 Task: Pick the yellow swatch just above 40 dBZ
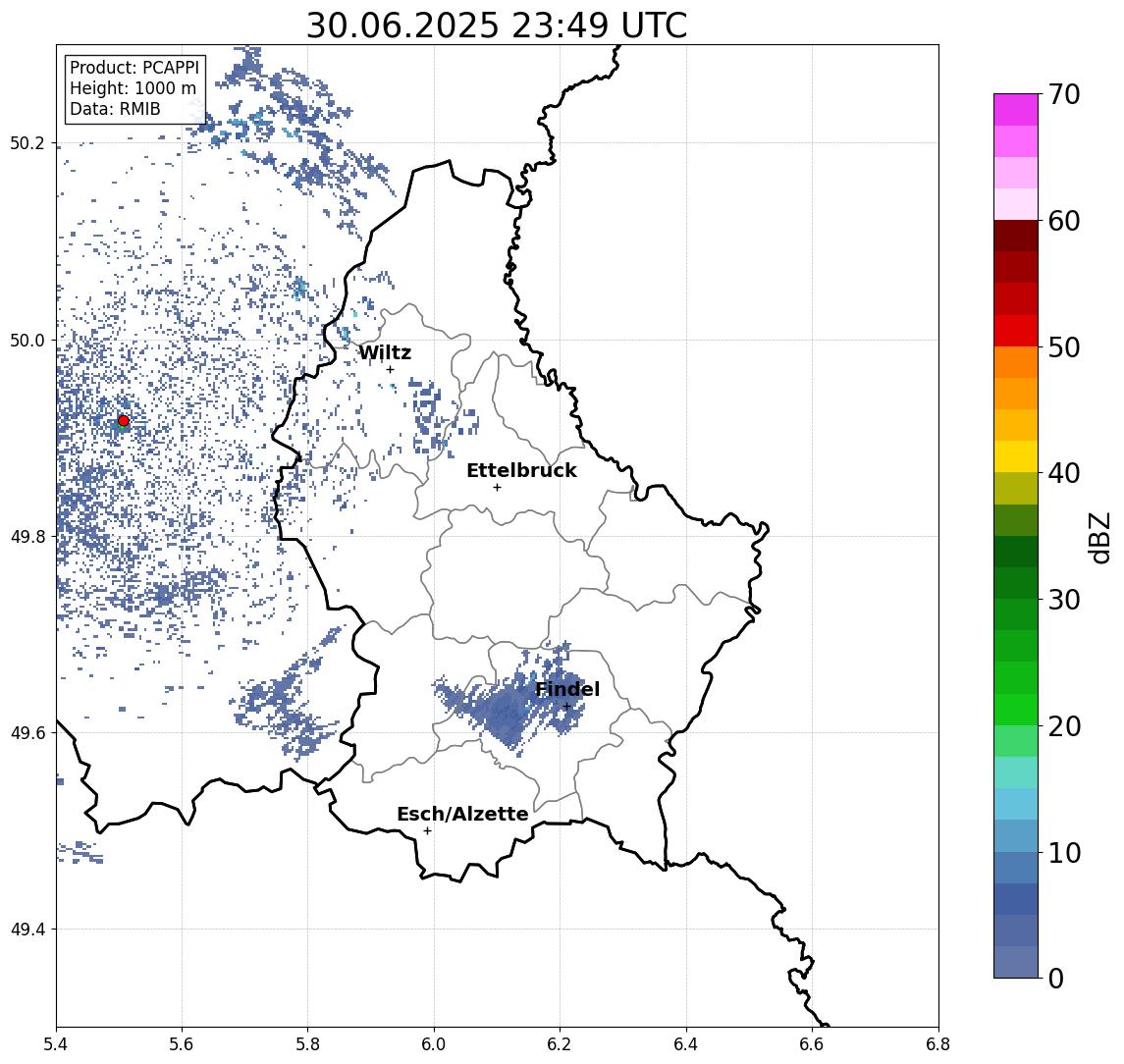(x=1016, y=456)
